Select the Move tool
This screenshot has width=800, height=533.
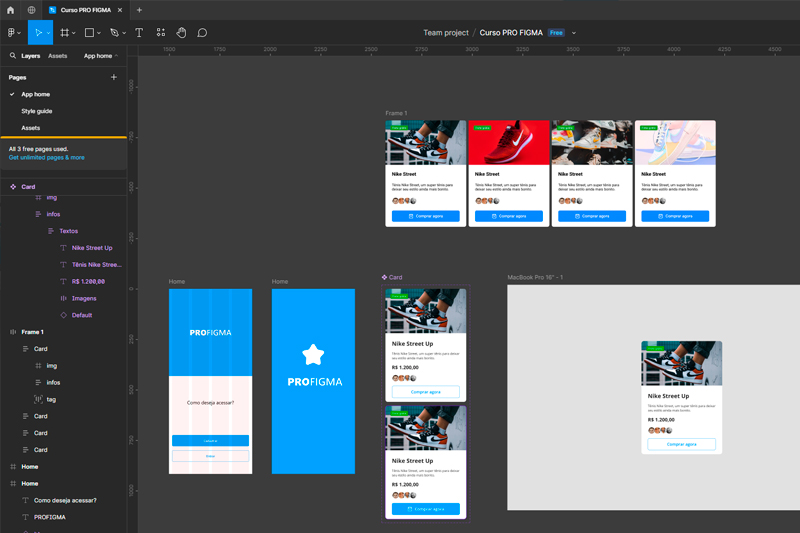pos(38,33)
